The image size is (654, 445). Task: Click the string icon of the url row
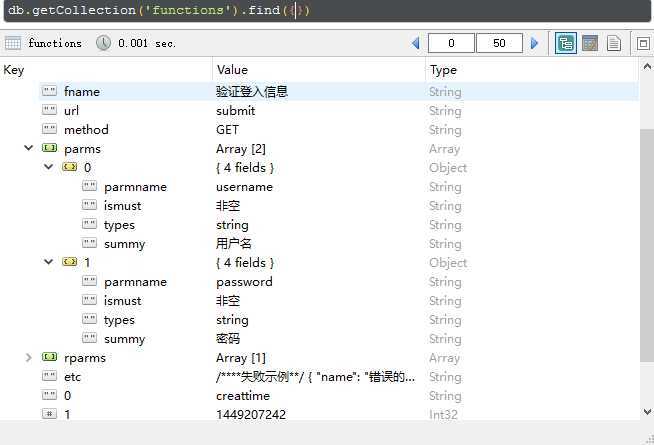49,110
